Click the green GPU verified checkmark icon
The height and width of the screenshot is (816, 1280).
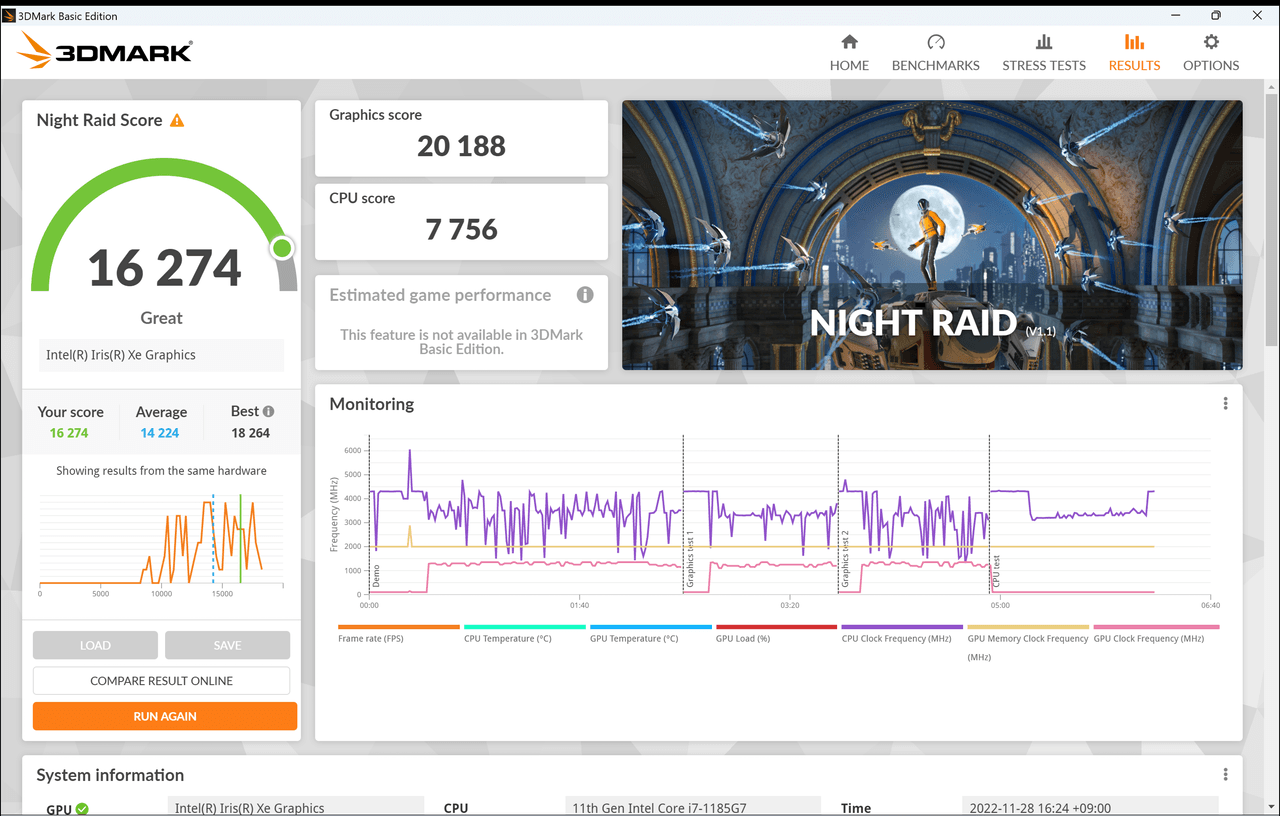(82, 808)
